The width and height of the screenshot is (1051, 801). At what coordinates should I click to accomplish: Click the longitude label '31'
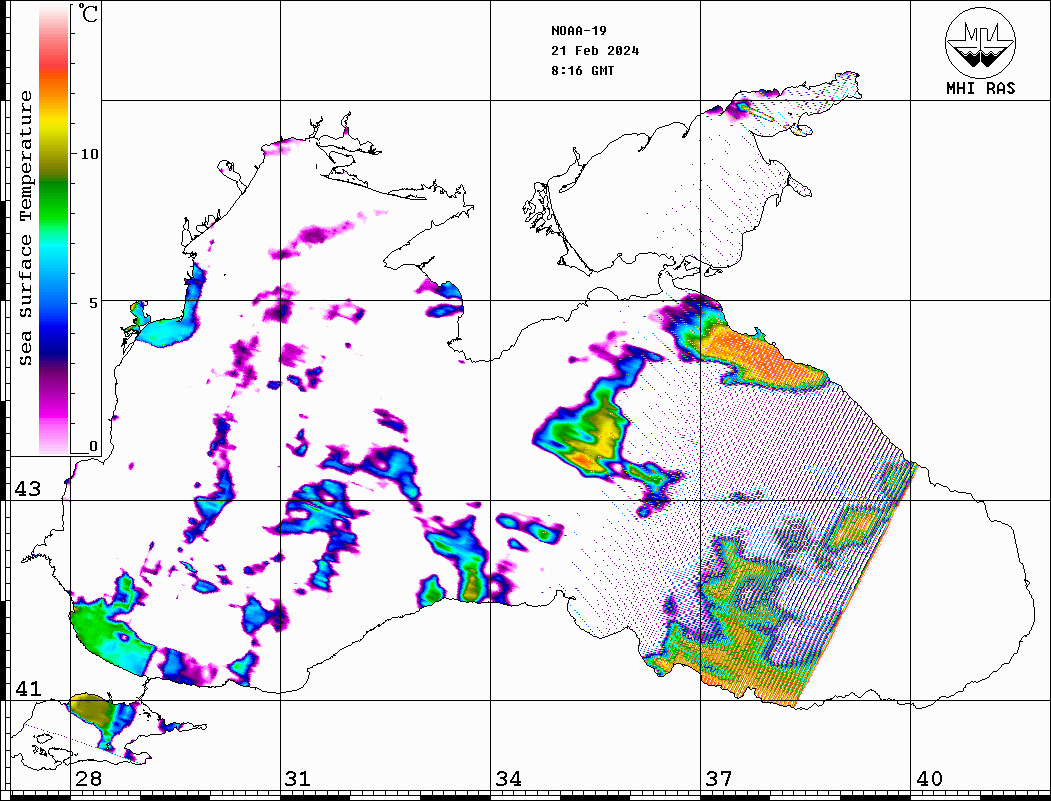[x=298, y=779]
